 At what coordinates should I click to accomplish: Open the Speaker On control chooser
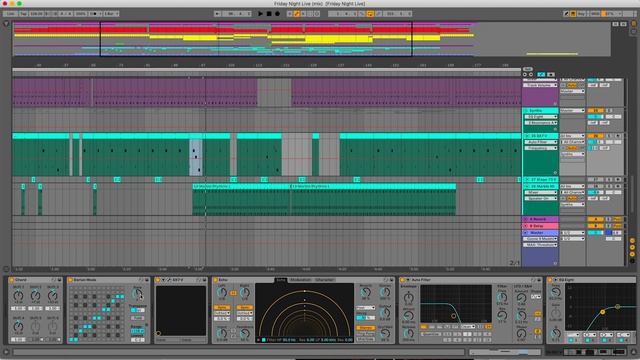click(541, 198)
